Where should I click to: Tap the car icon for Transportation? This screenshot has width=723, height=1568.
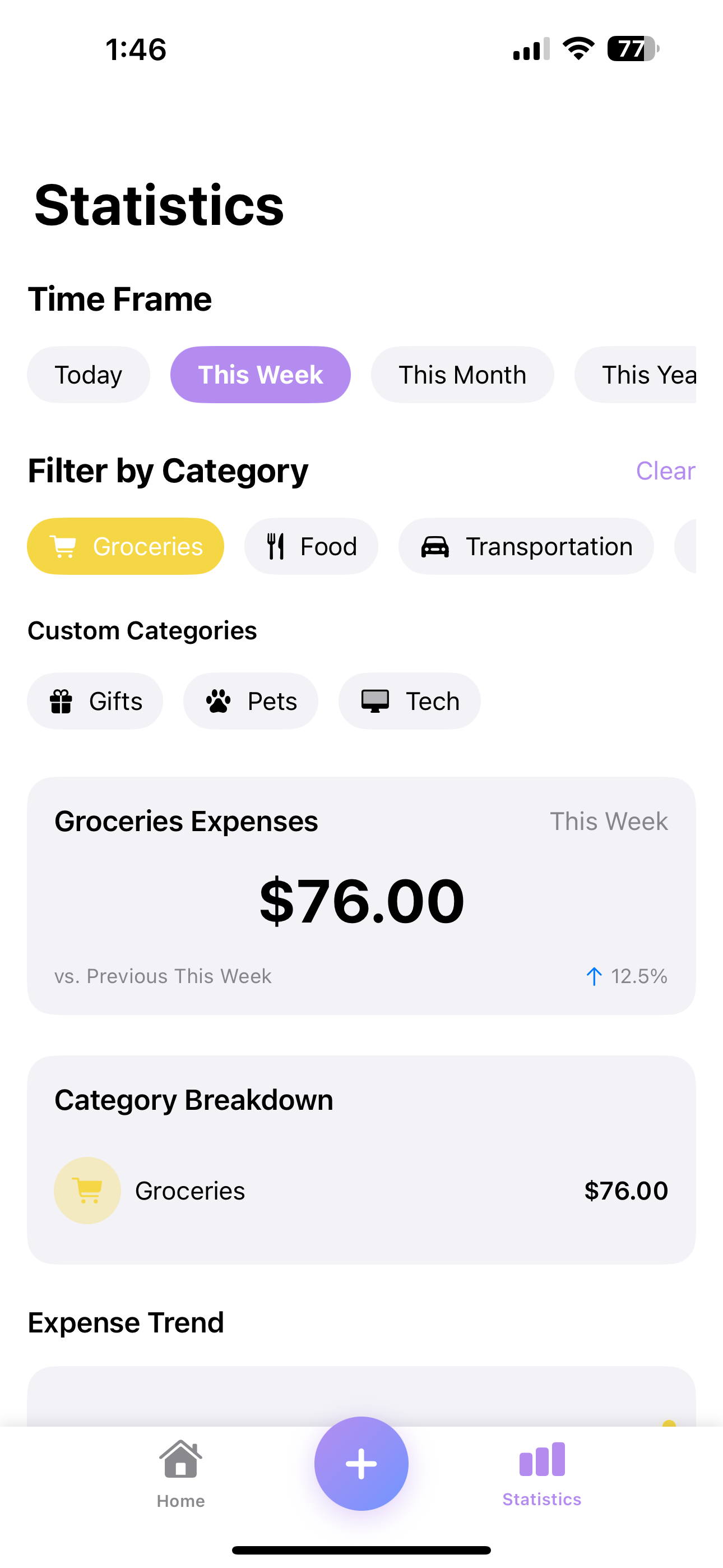(435, 547)
